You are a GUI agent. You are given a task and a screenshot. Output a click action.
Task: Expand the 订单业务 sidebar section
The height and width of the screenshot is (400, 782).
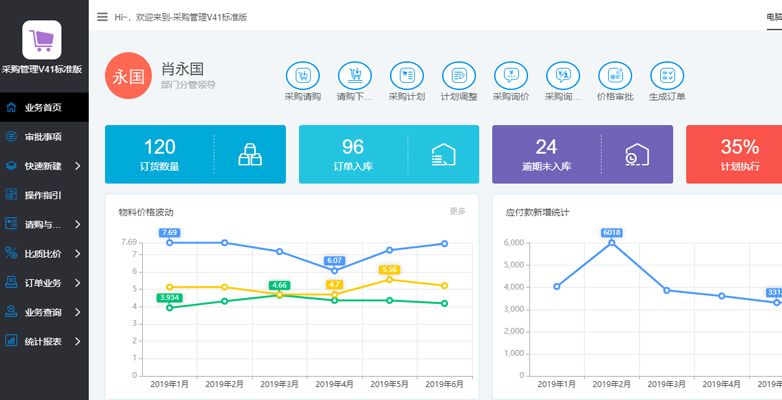pyautogui.click(x=44, y=283)
